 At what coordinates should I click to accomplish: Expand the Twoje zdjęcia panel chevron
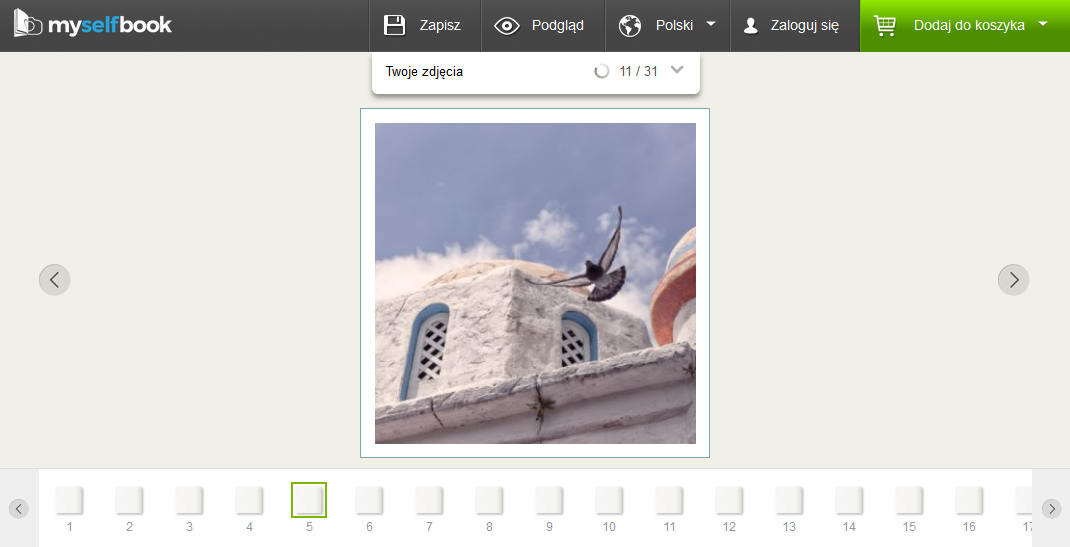[677, 70]
